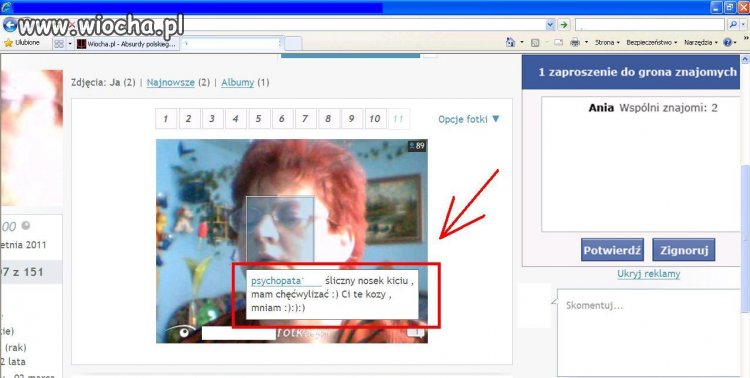Image resolution: width=750 pixels, height=378 pixels.
Task: Open the search provider dropdown arrow
Action: coord(744,25)
